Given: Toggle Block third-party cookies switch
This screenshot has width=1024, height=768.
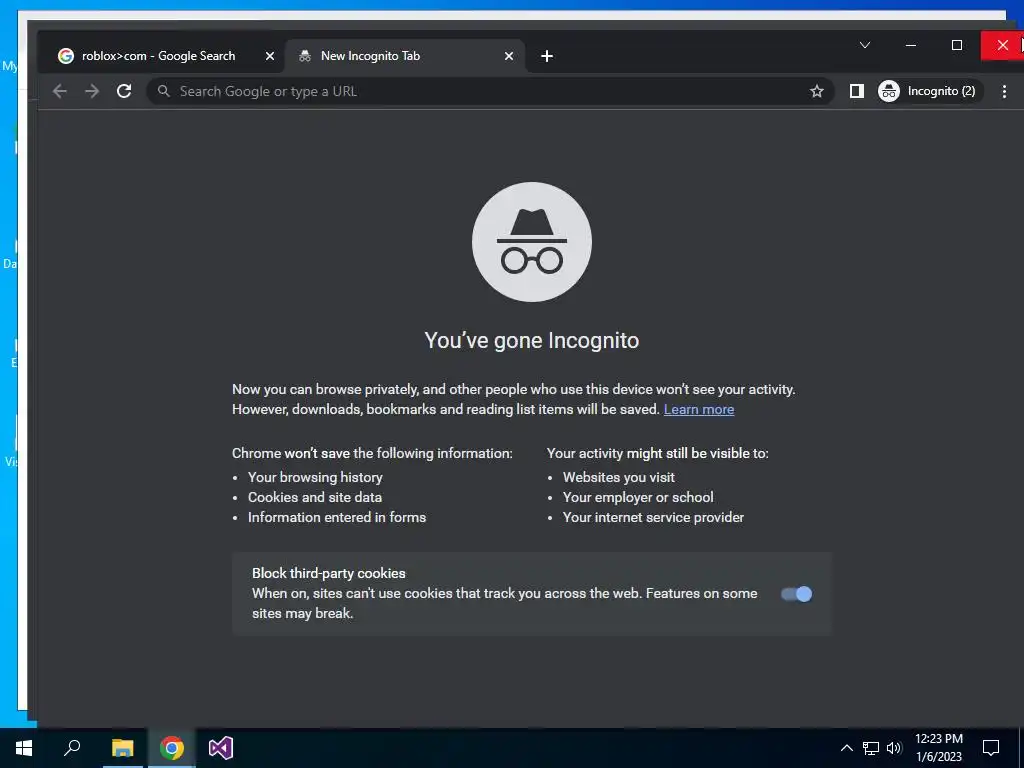Looking at the screenshot, I should coord(796,594).
